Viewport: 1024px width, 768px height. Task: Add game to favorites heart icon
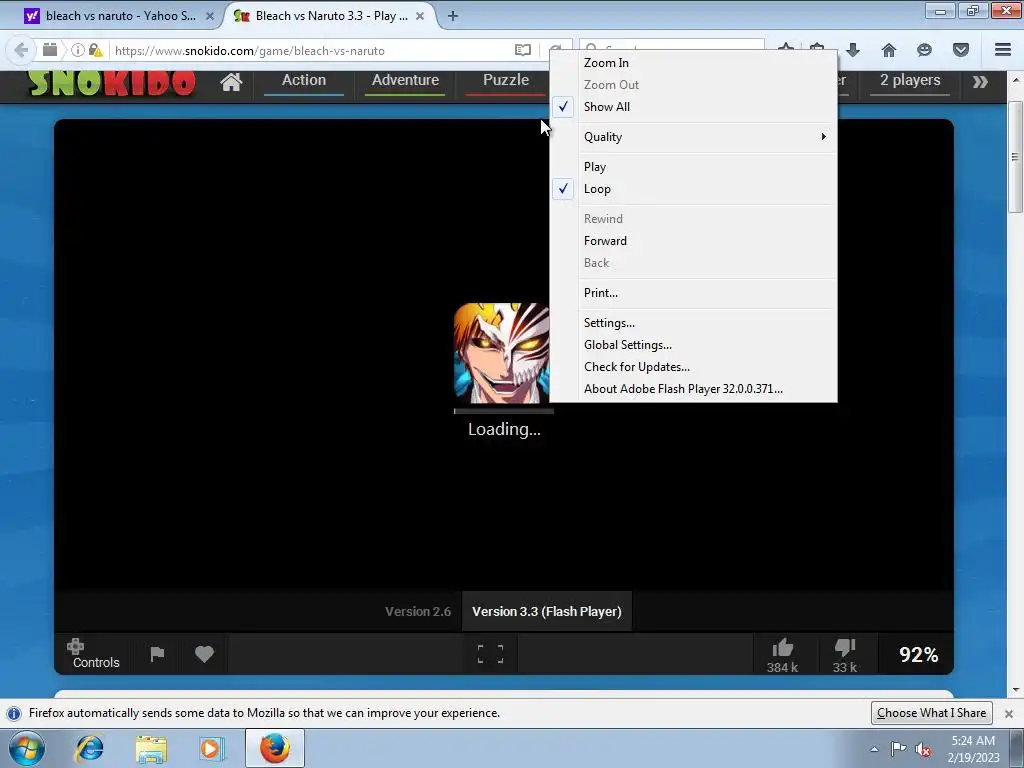tap(204, 654)
